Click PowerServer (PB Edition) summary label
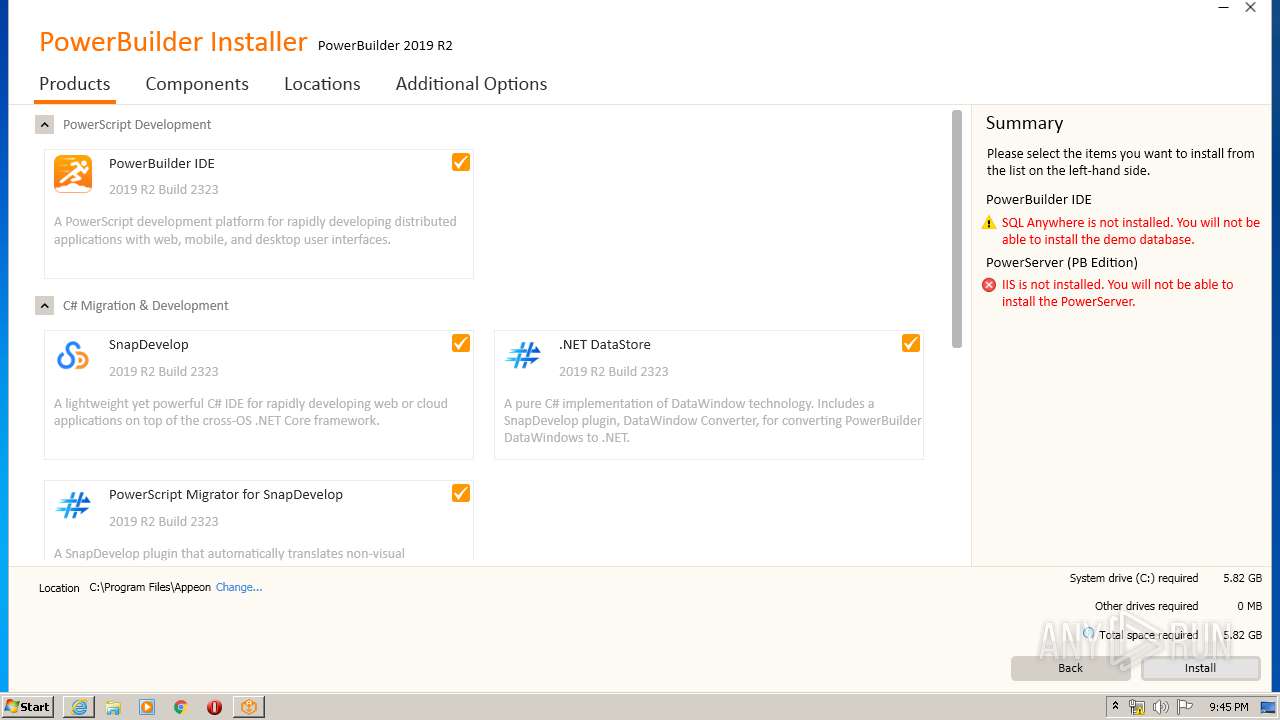Image resolution: width=1280 pixels, height=720 pixels. [x=1062, y=262]
